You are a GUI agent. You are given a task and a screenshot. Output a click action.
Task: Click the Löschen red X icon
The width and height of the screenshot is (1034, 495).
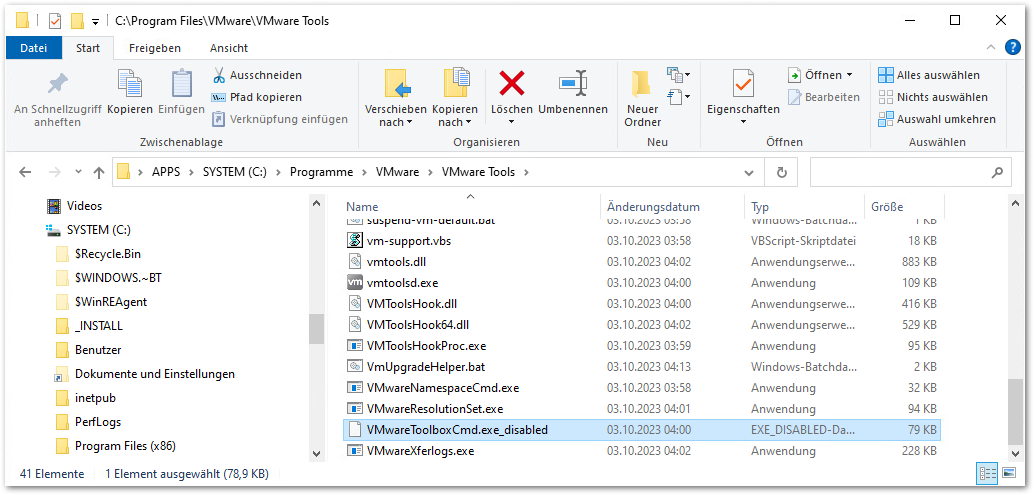click(512, 83)
